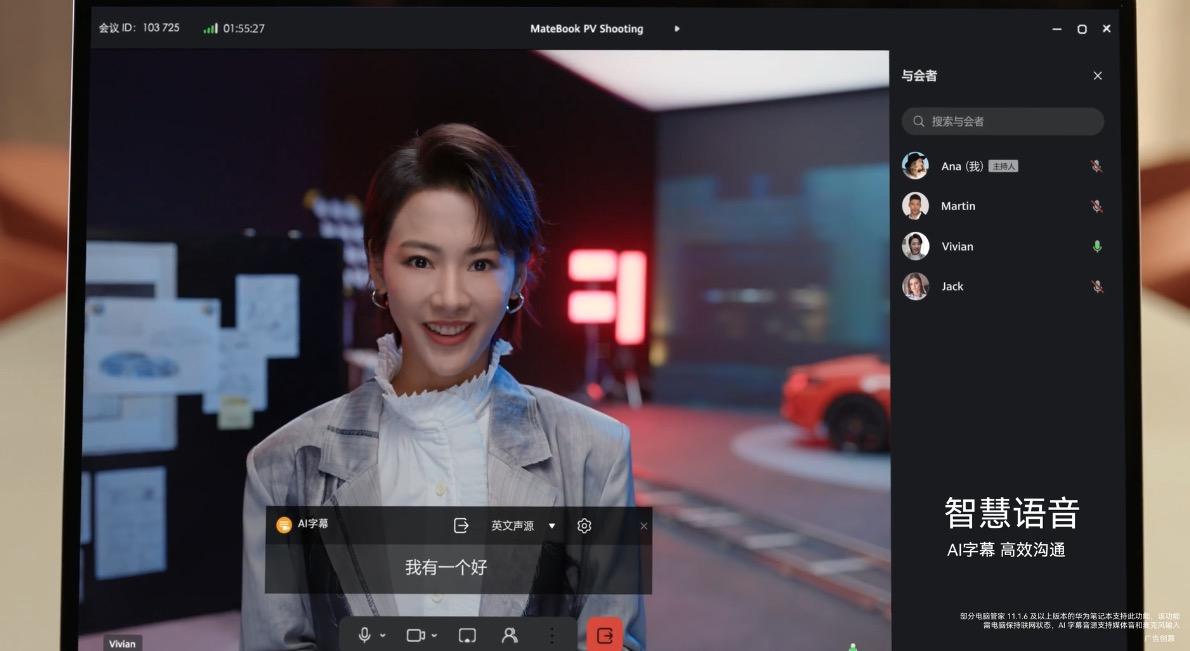The width and height of the screenshot is (1190, 651).
Task: Click the AI字幕 orange logo icon
Action: (x=284, y=524)
